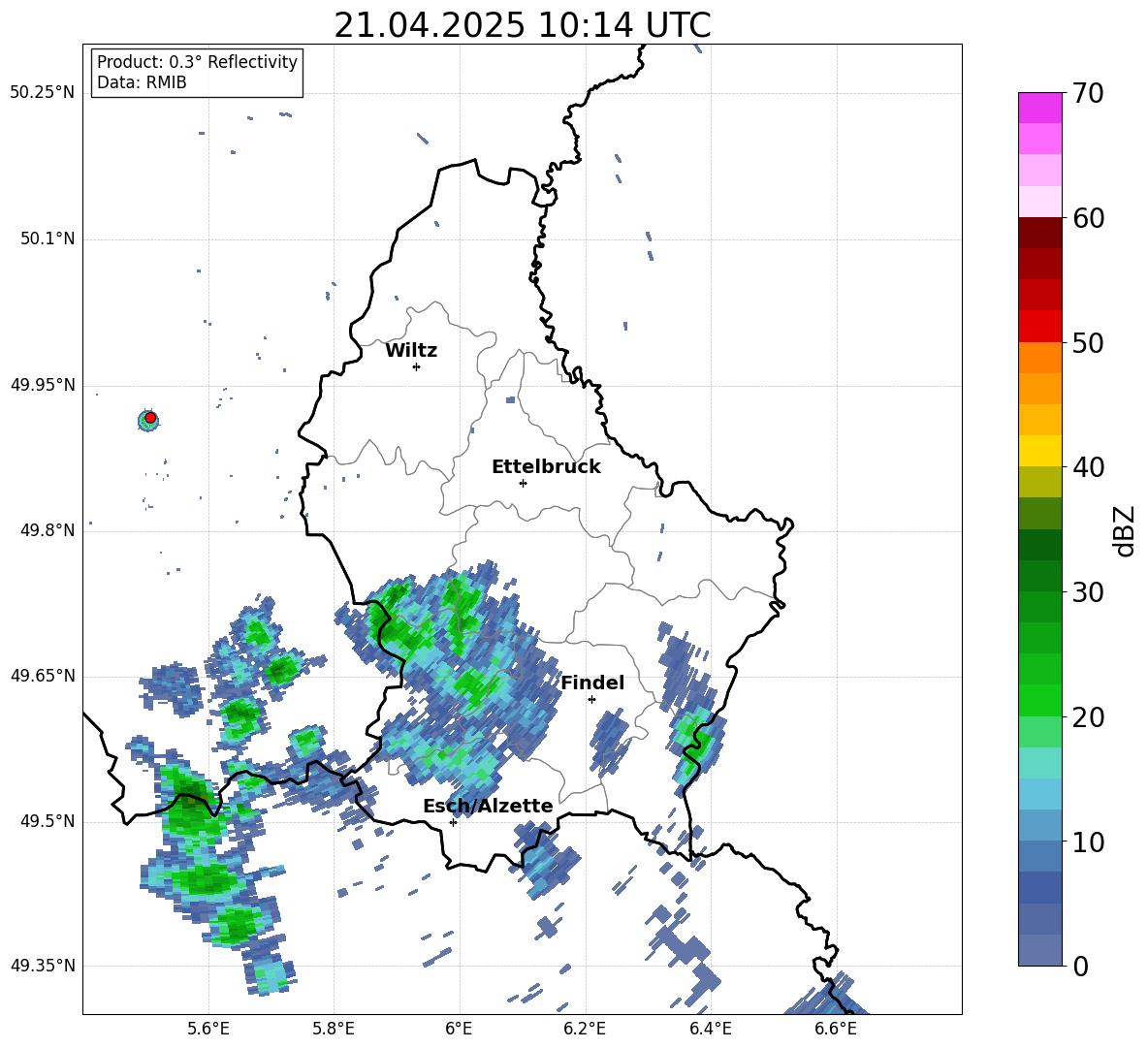Click the dark maroon colorbar swatch below 60

click(1039, 233)
